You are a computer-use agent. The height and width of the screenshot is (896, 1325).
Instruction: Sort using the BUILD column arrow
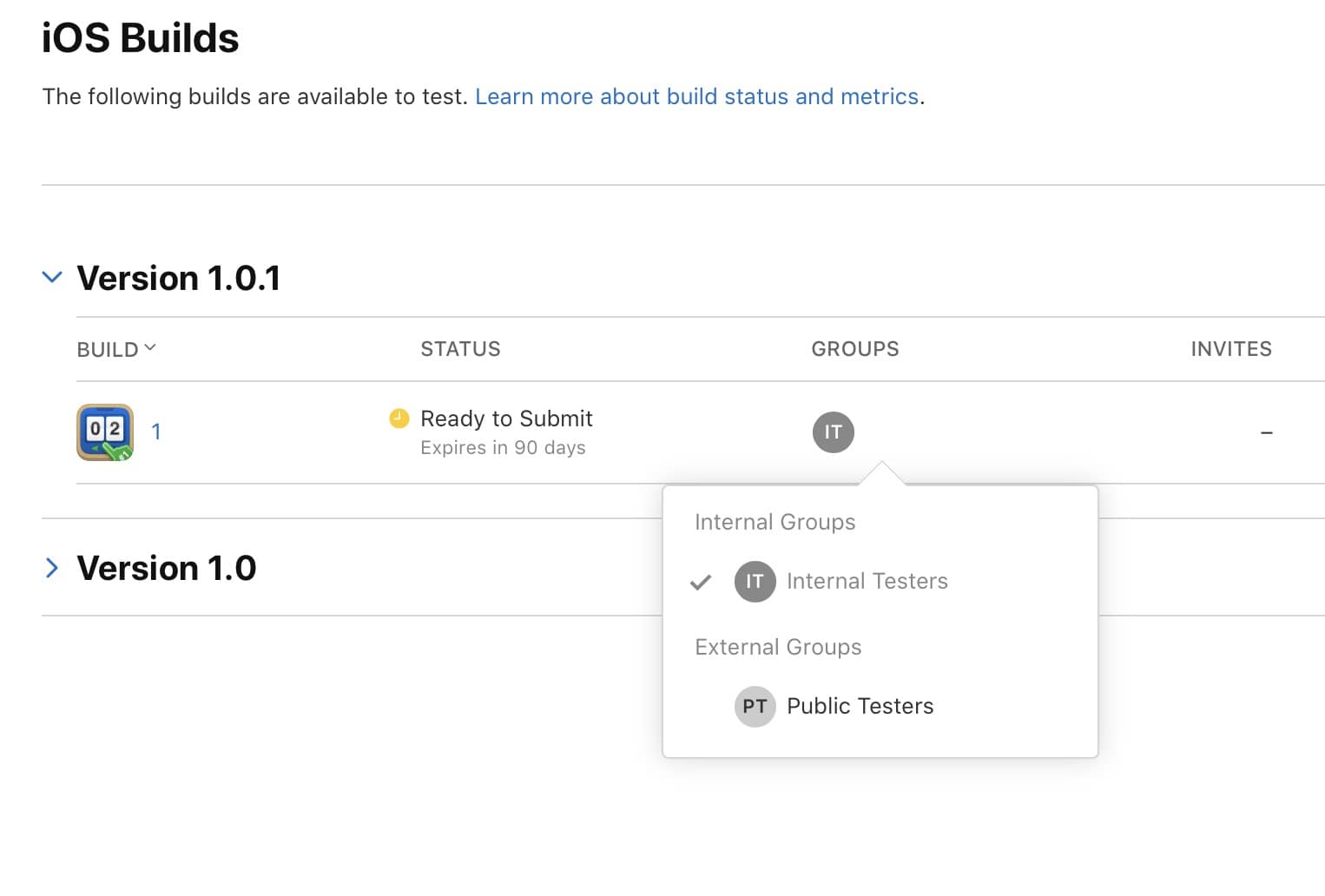(150, 347)
